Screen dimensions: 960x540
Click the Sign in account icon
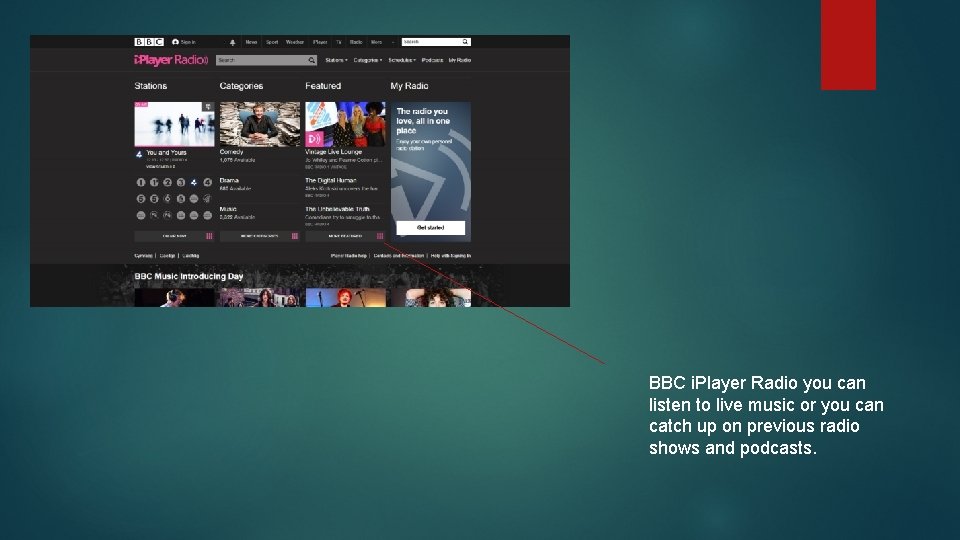click(x=175, y=42)
